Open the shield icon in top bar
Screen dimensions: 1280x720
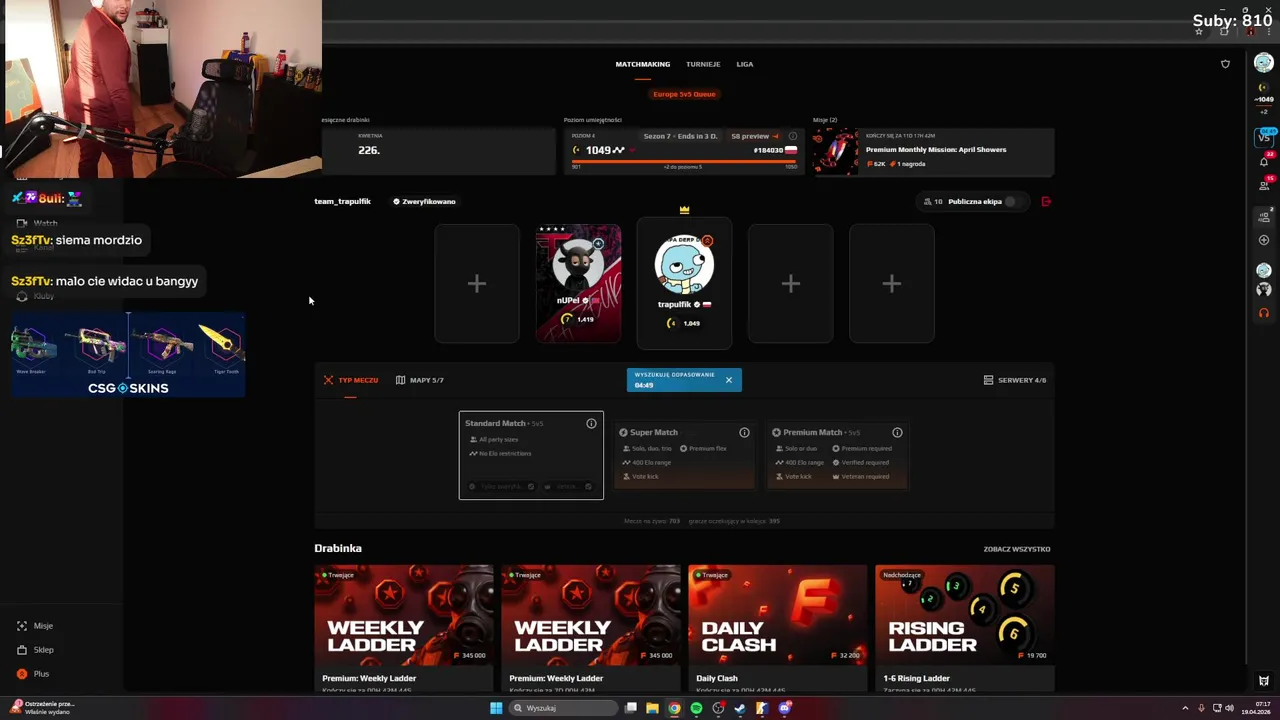pyautogui.click(x=1225, y=64)
